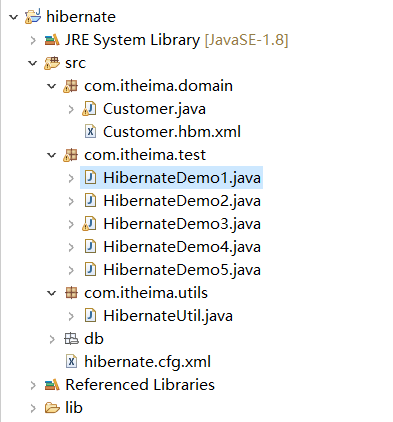Screen dimensions: 393x422
Task: Collapse the src folder tree
Action: [33, 63]
